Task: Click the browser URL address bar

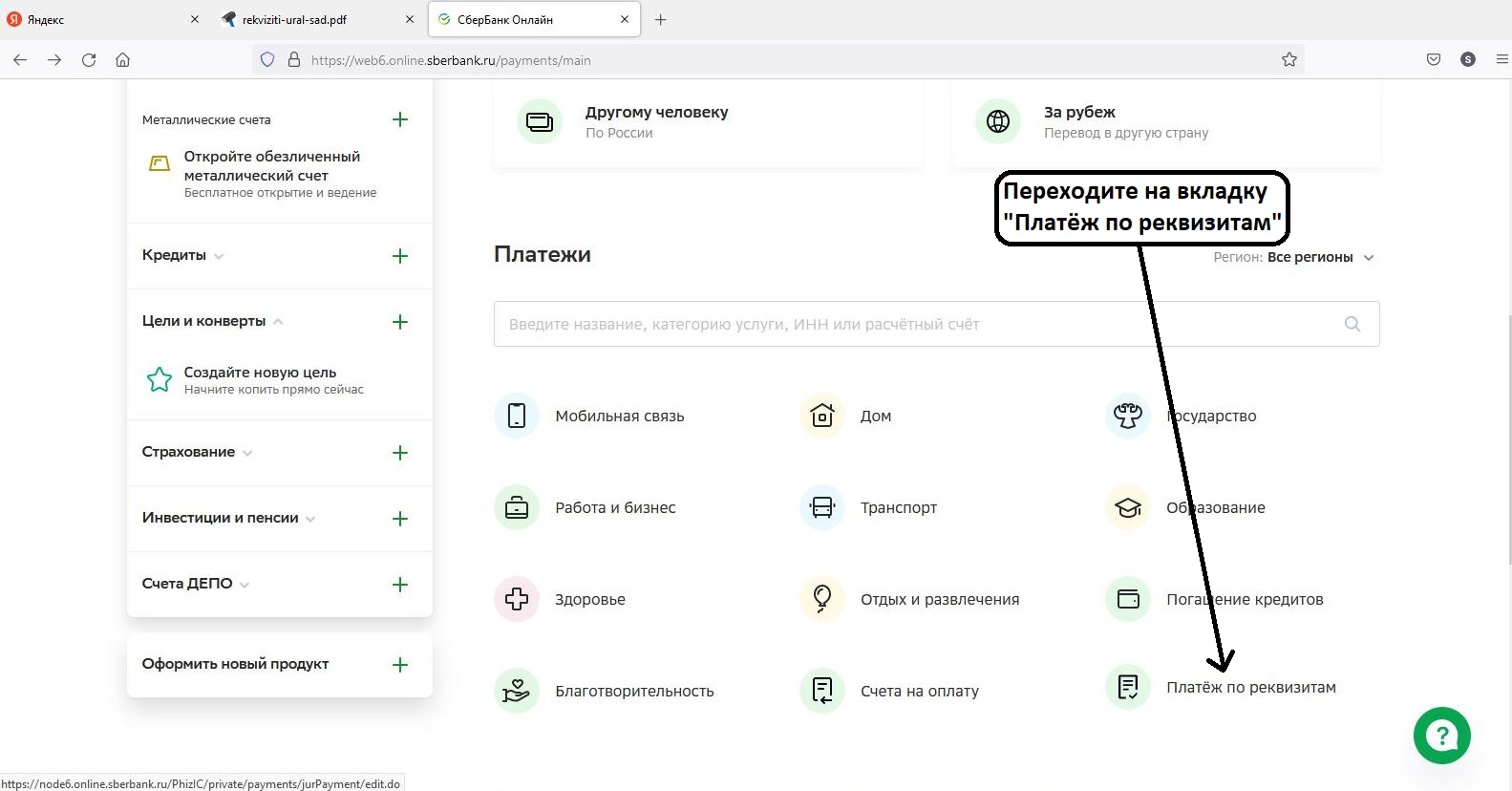Action: click(x=778, y=59)
